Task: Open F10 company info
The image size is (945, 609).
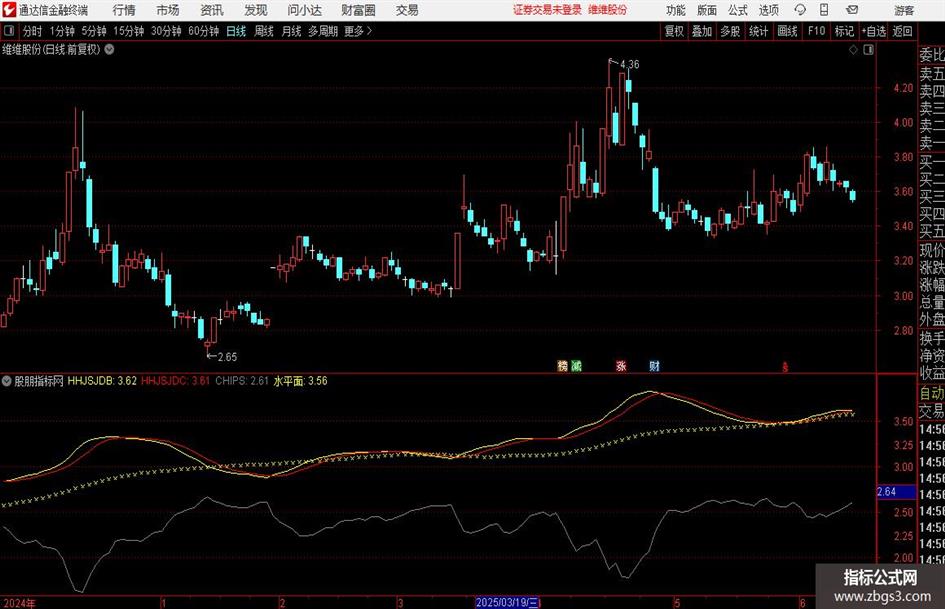Action: click(817, 31)
